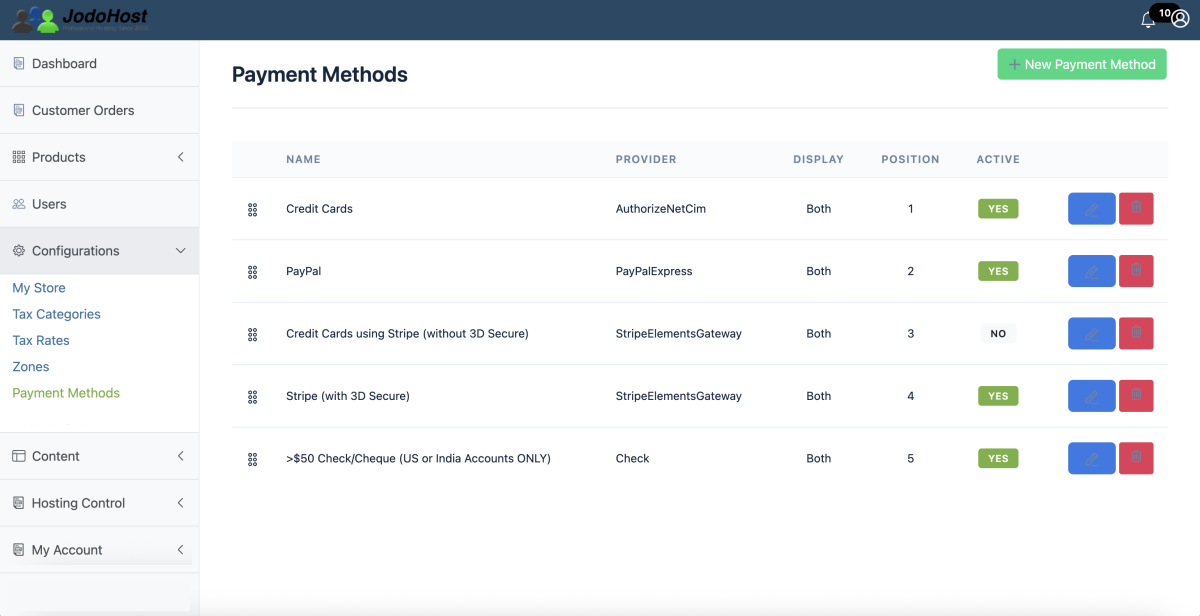Delete the Stripe (with 3D Secure) method

1136,396
